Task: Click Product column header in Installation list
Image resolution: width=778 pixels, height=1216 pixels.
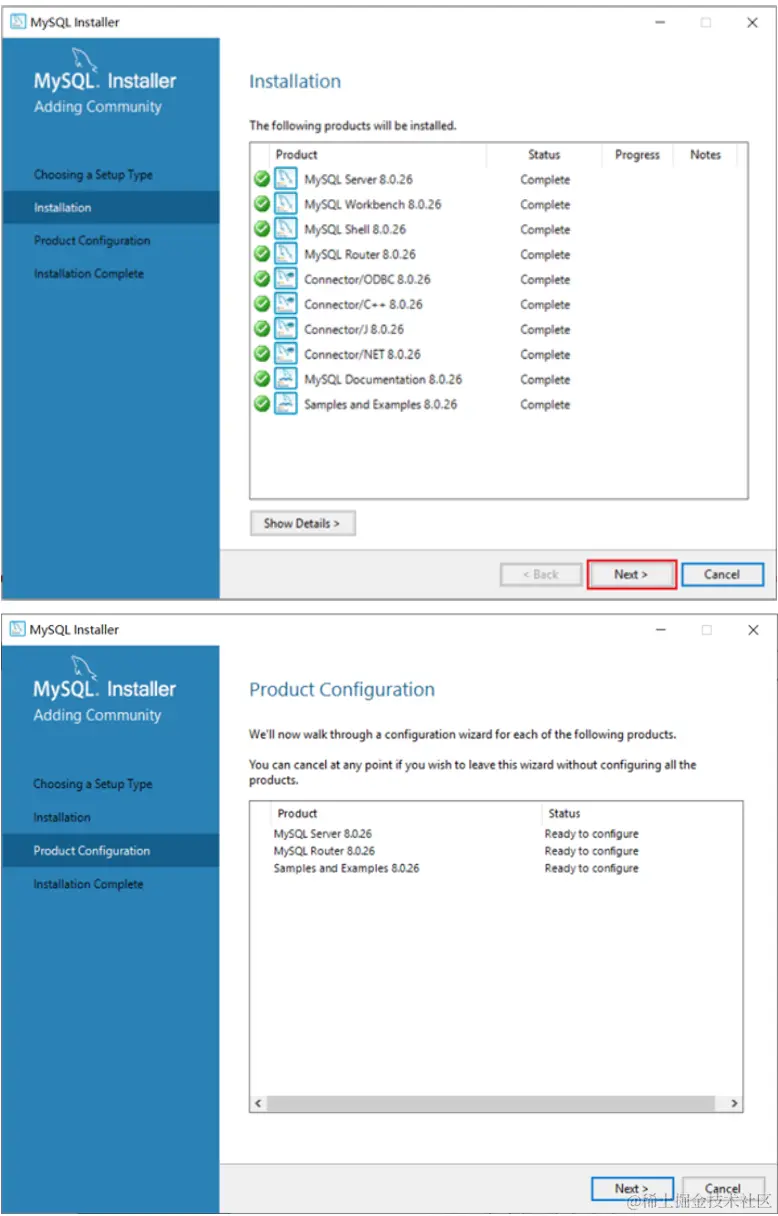Action: (x=378, y=155)
